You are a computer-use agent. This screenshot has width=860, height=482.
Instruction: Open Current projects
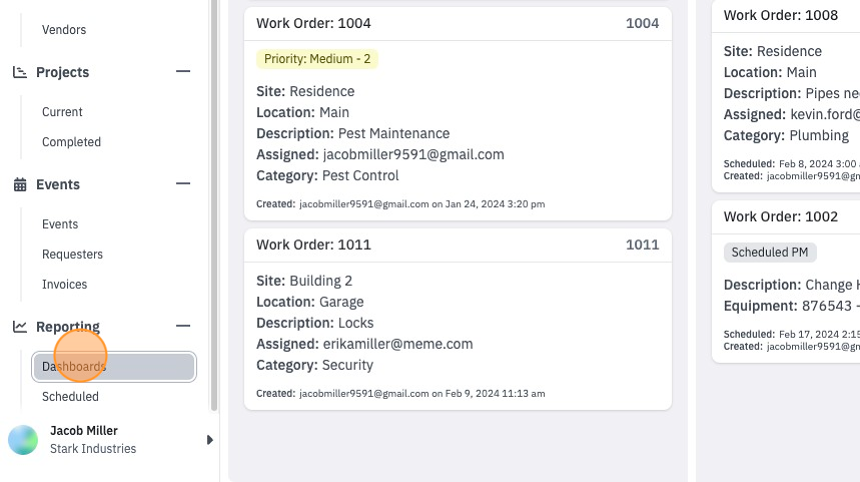(x=62, y=112)
